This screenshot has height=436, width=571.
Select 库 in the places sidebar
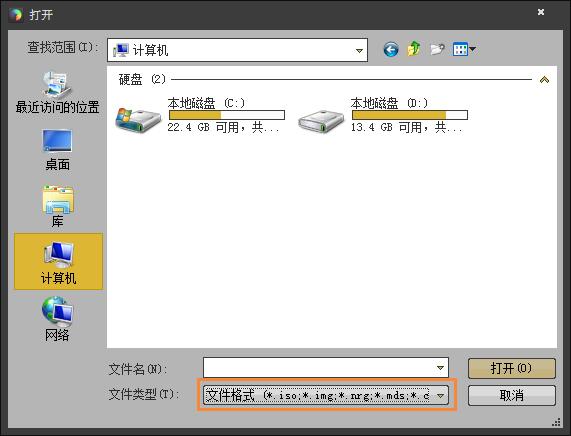click(58, 207)
